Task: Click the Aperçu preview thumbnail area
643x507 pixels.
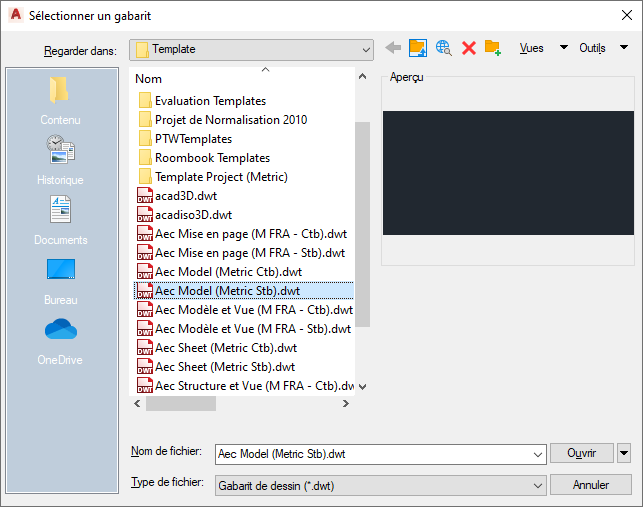Action: [508, 173]
